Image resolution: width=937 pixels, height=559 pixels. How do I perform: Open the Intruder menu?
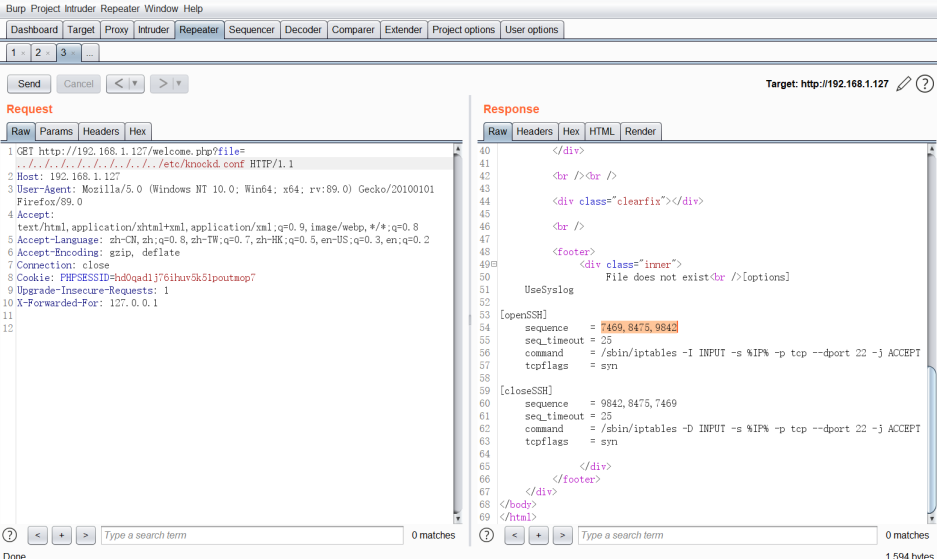tap(80, 8)
